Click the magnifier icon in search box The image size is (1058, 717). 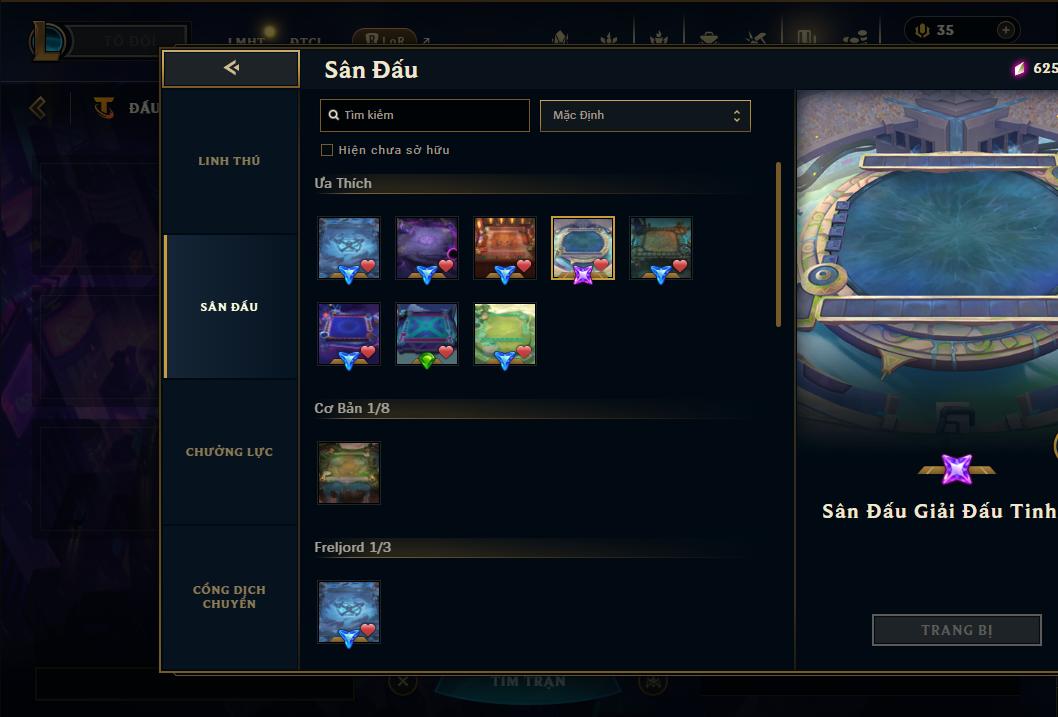click(333, 115)
